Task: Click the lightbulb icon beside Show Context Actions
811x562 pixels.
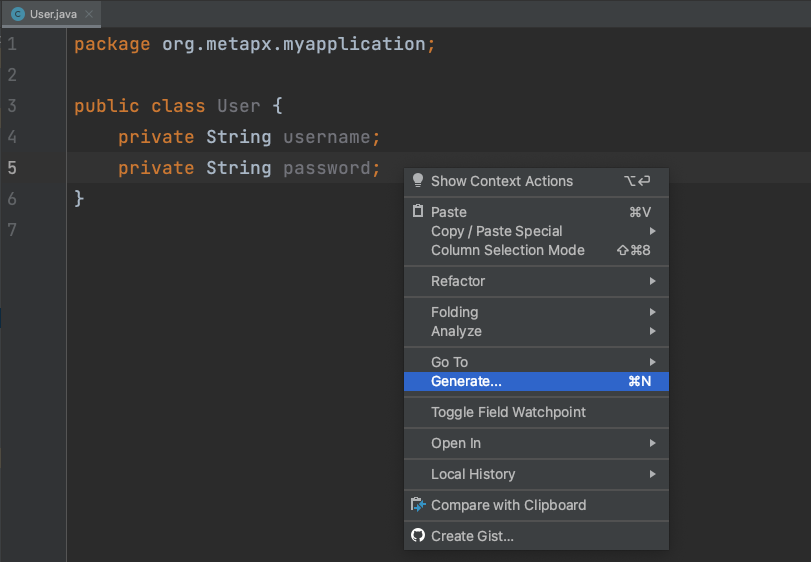Action: (418, 180)
